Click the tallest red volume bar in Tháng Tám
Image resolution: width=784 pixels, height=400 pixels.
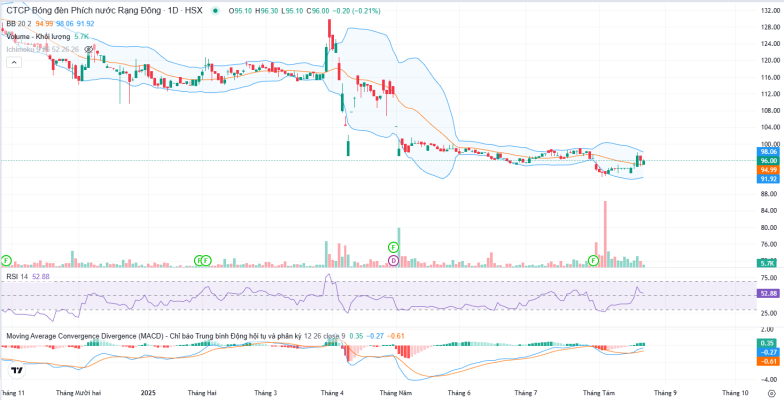point(605,234)
